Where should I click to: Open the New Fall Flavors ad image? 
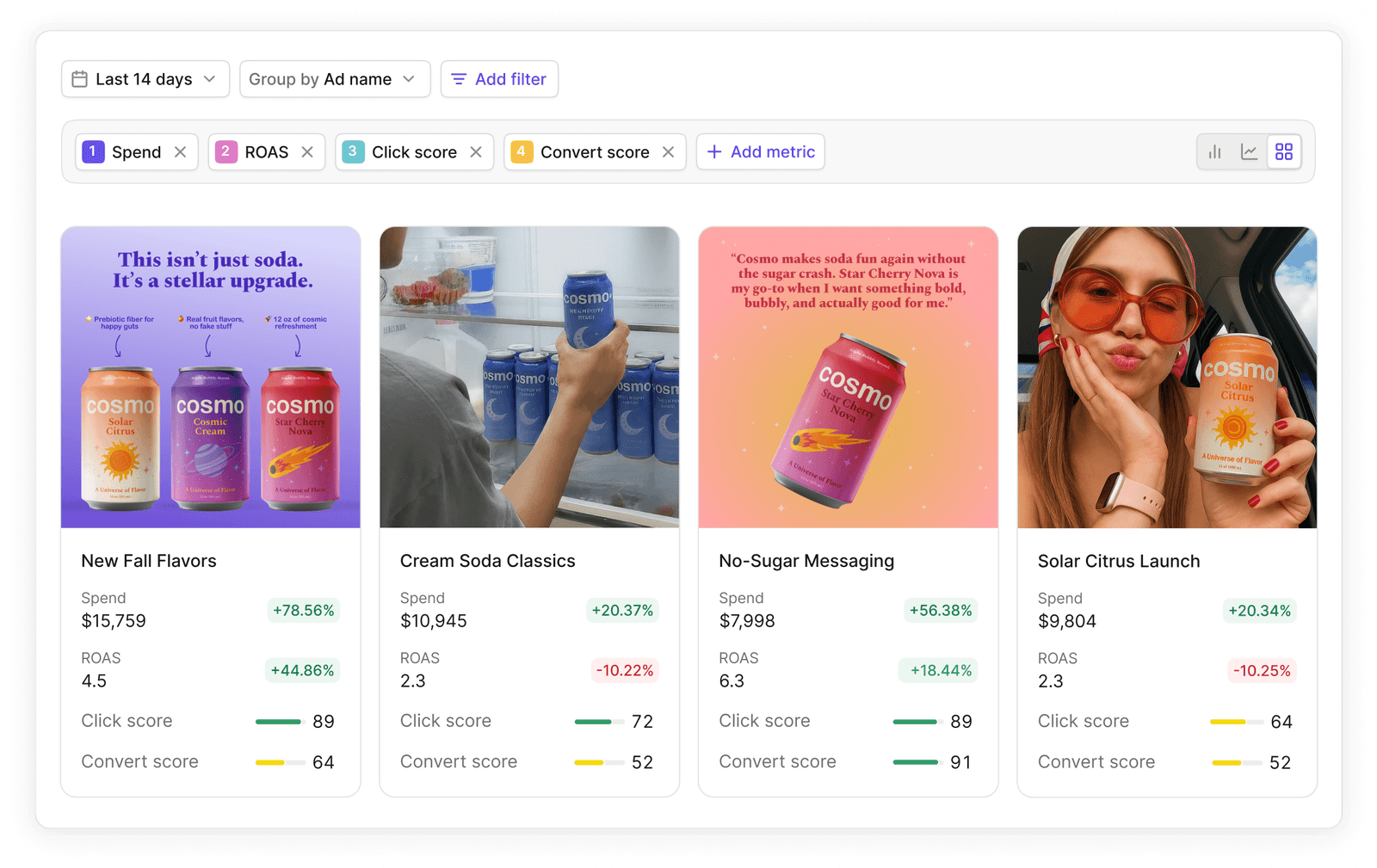[211, 377]
